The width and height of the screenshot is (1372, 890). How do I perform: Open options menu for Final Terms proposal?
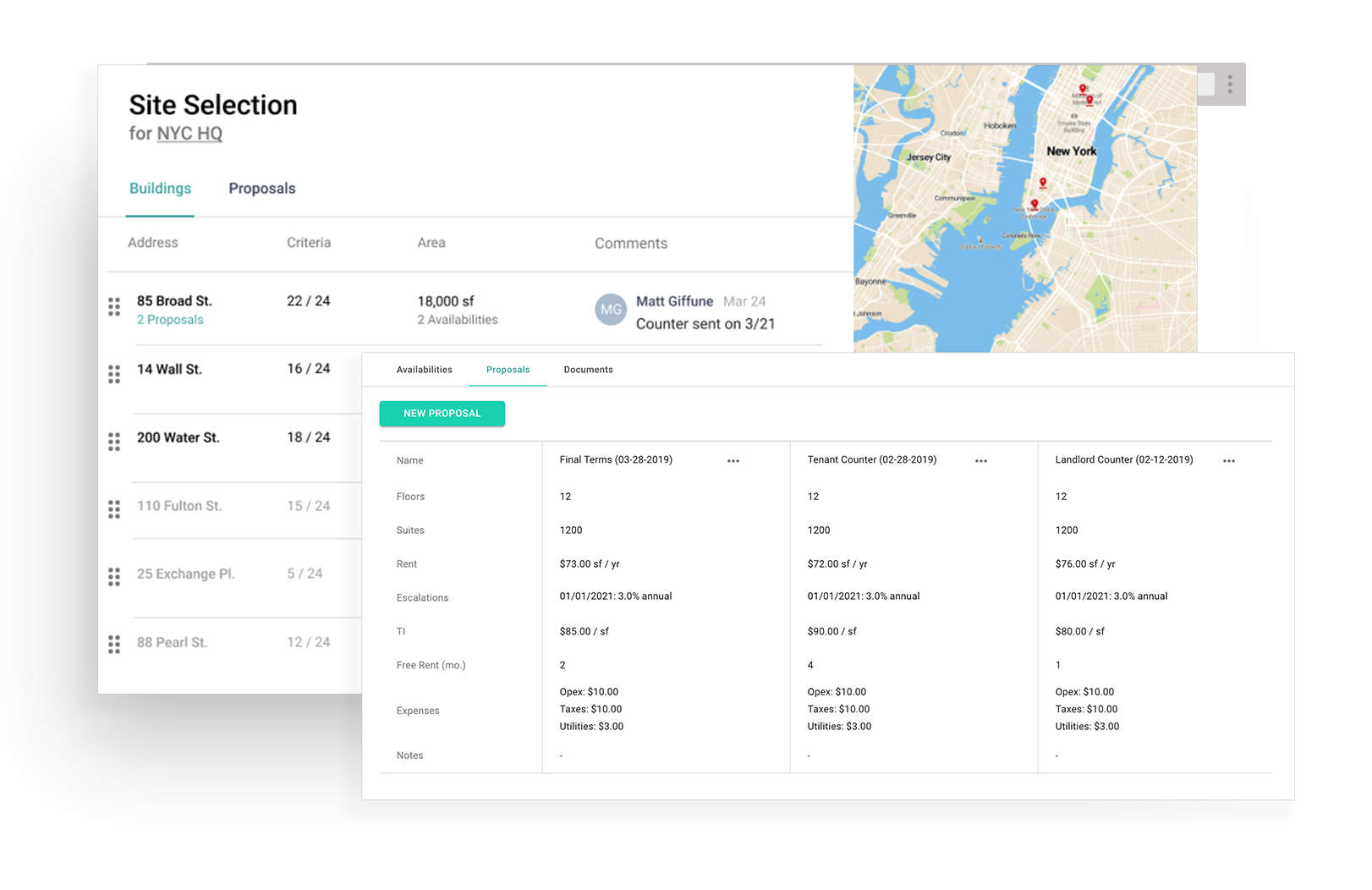click(x=733, y=461)
